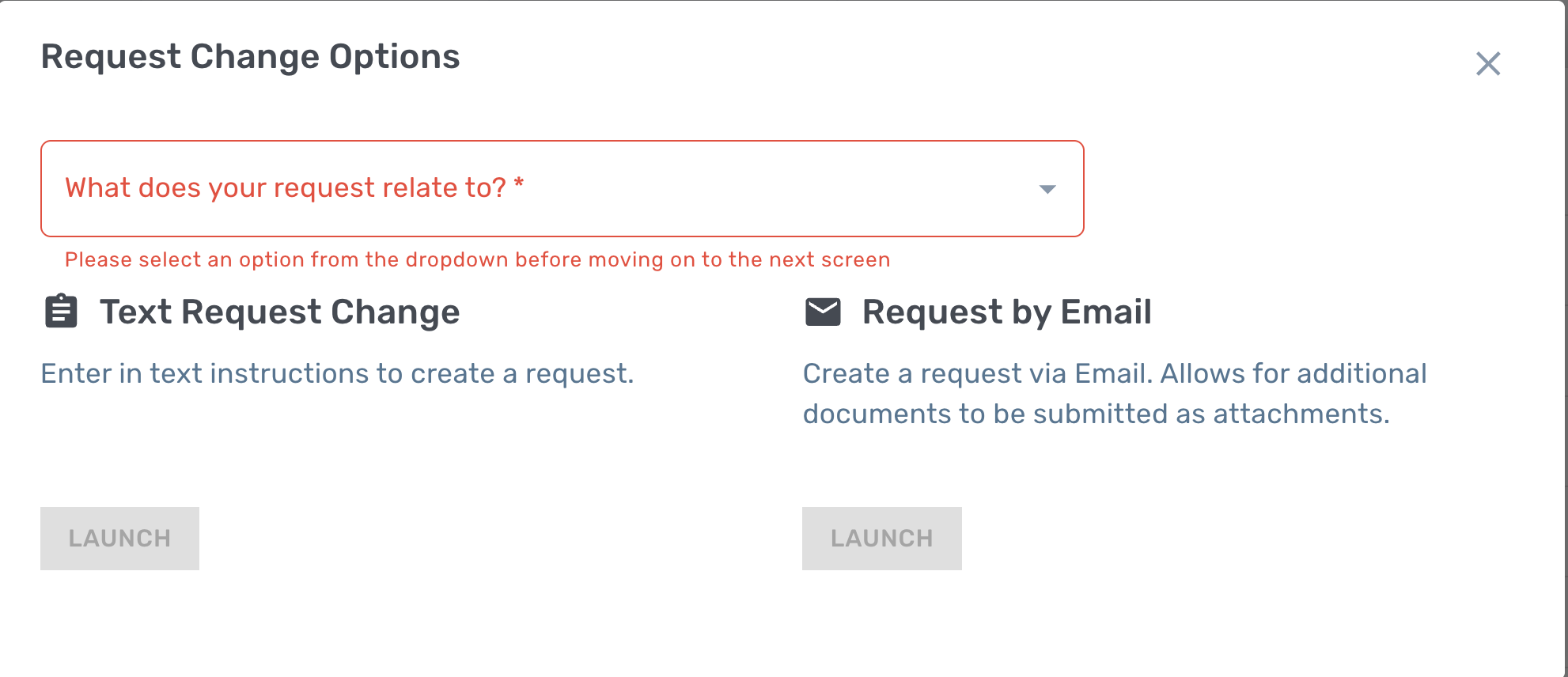Click the 'Request Change Options' dialog title
The width and height of the screenshot is (1568, 677).
250,57
